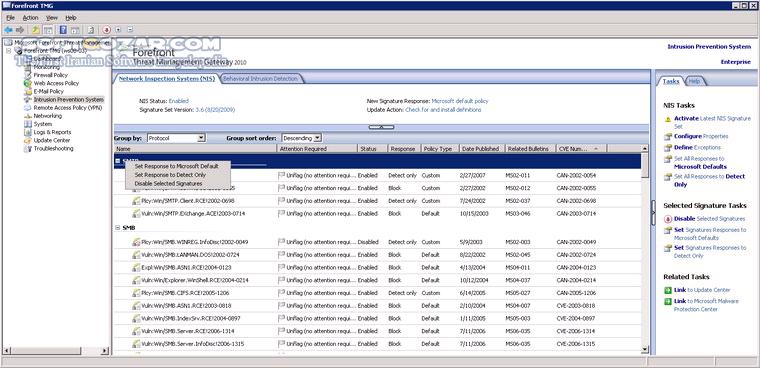Click the blue Help question mark toolbar icon

pyautogui.click(x=63, y=30)
